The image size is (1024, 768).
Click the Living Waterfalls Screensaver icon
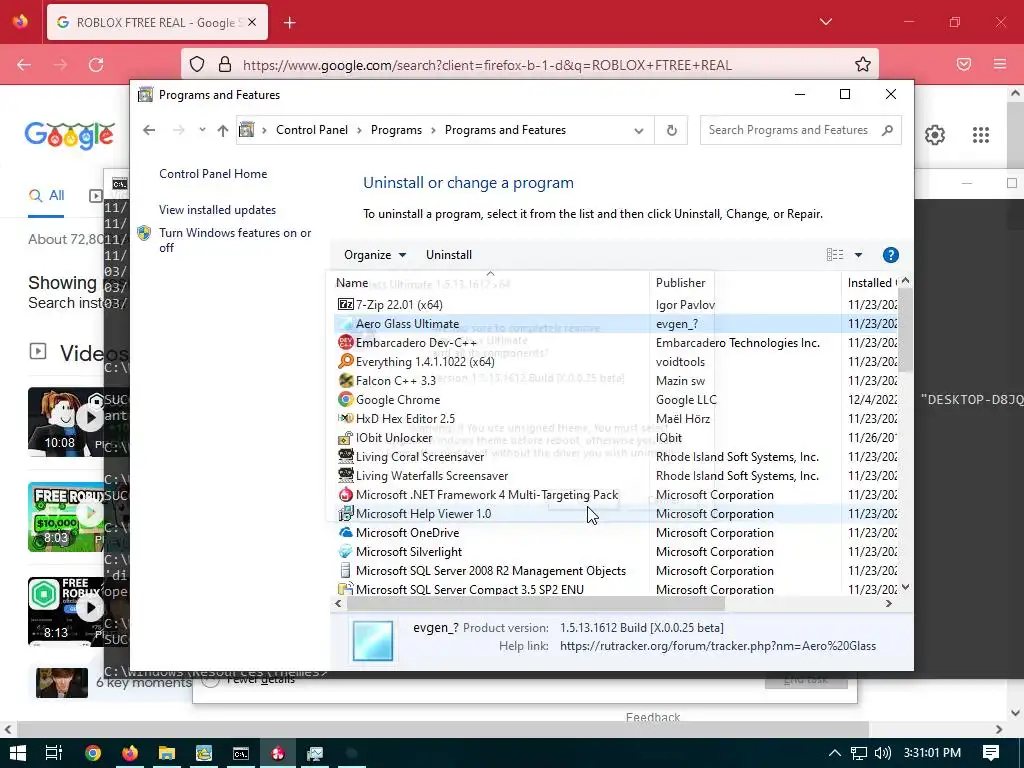(345, 475)
